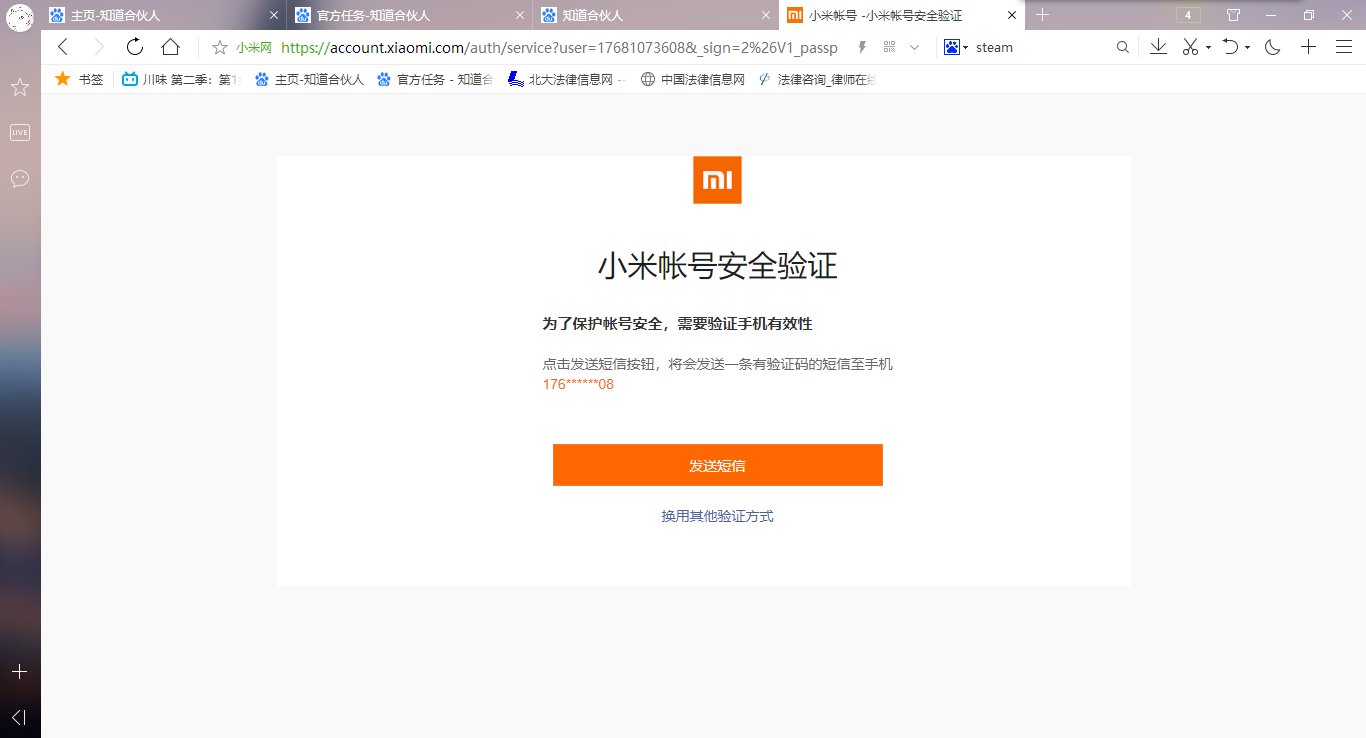Collapse the sidebar with the arrow at bottom
This screenshot has width=1366, height=738.
click(19, 716)
